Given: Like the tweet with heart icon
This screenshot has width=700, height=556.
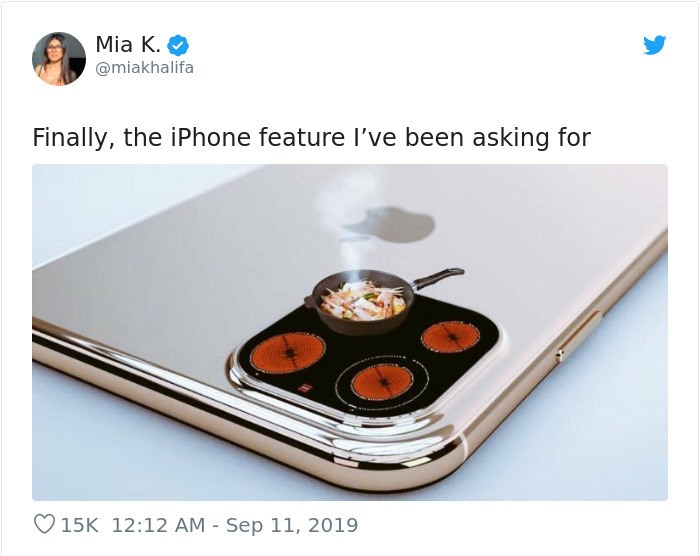Looking at the screenshot, I should pyautogui.click(x=44, y=524).
